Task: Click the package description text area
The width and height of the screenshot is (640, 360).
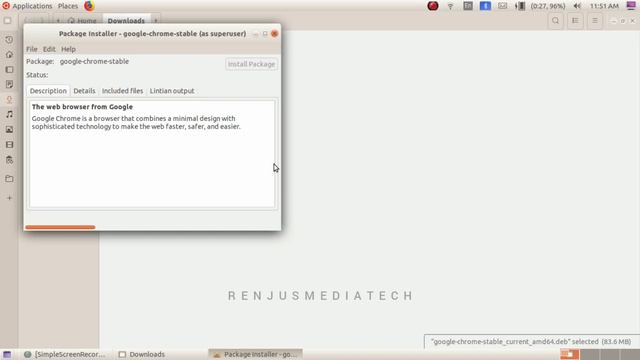Action: click(x=152, y=154)
